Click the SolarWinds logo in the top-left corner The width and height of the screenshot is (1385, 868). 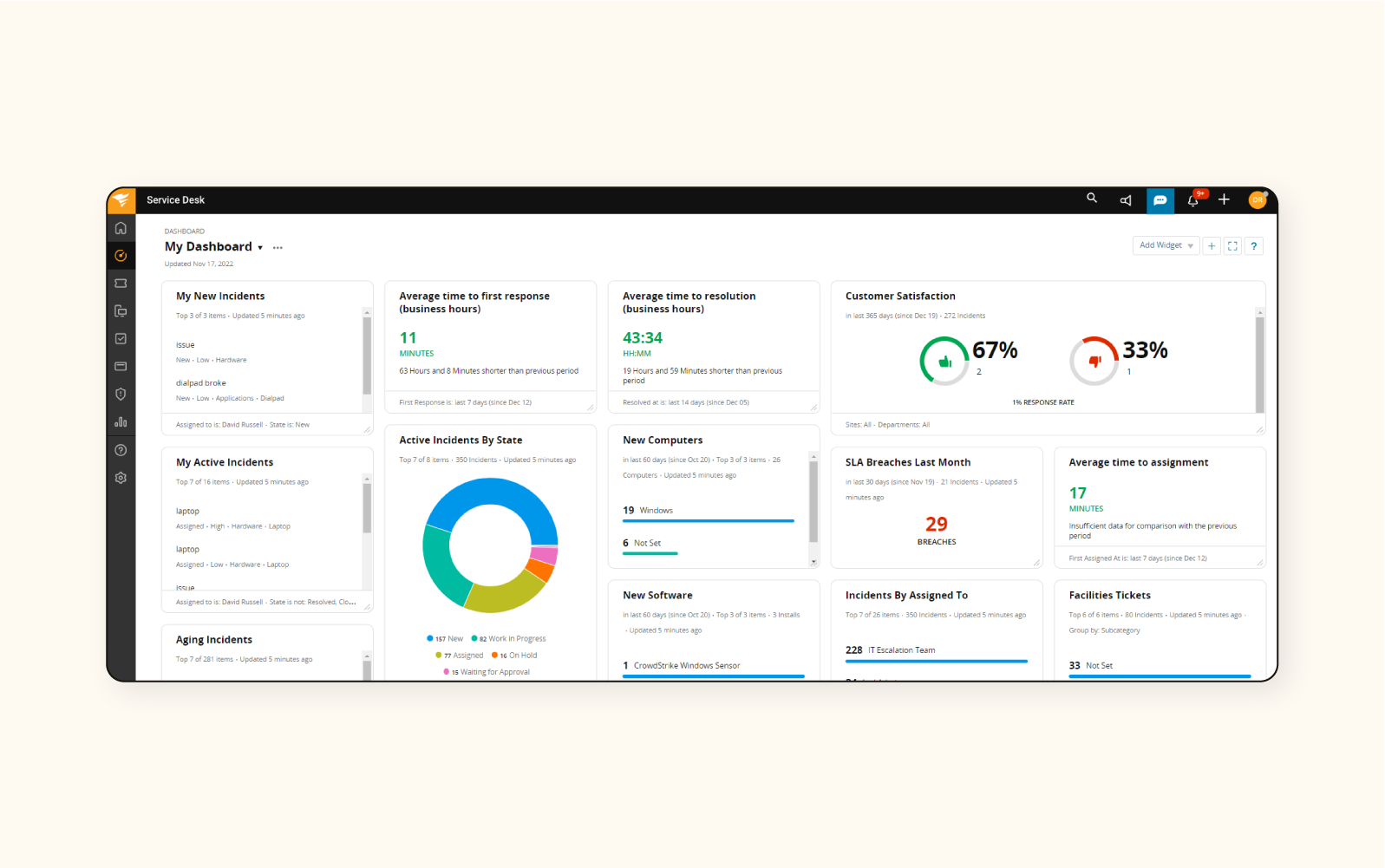[x=121, y=199]
